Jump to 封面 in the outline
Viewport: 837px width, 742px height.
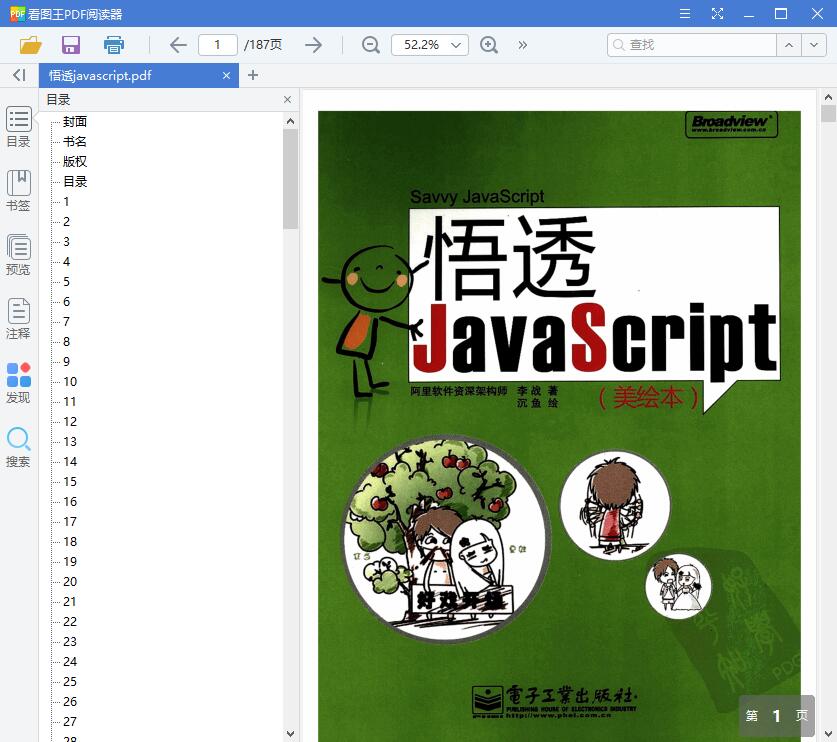pos(75,122)
